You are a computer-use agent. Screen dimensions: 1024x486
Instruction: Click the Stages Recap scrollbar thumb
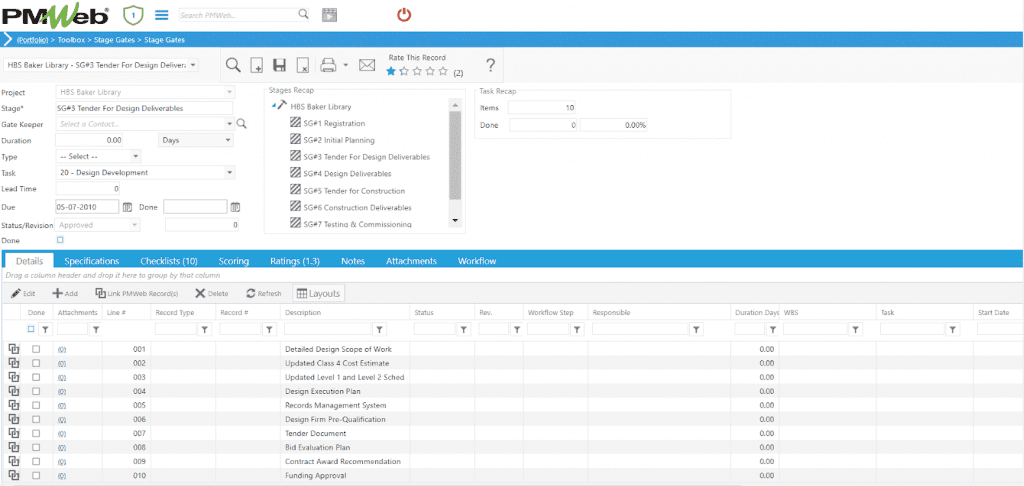point(455,154)
